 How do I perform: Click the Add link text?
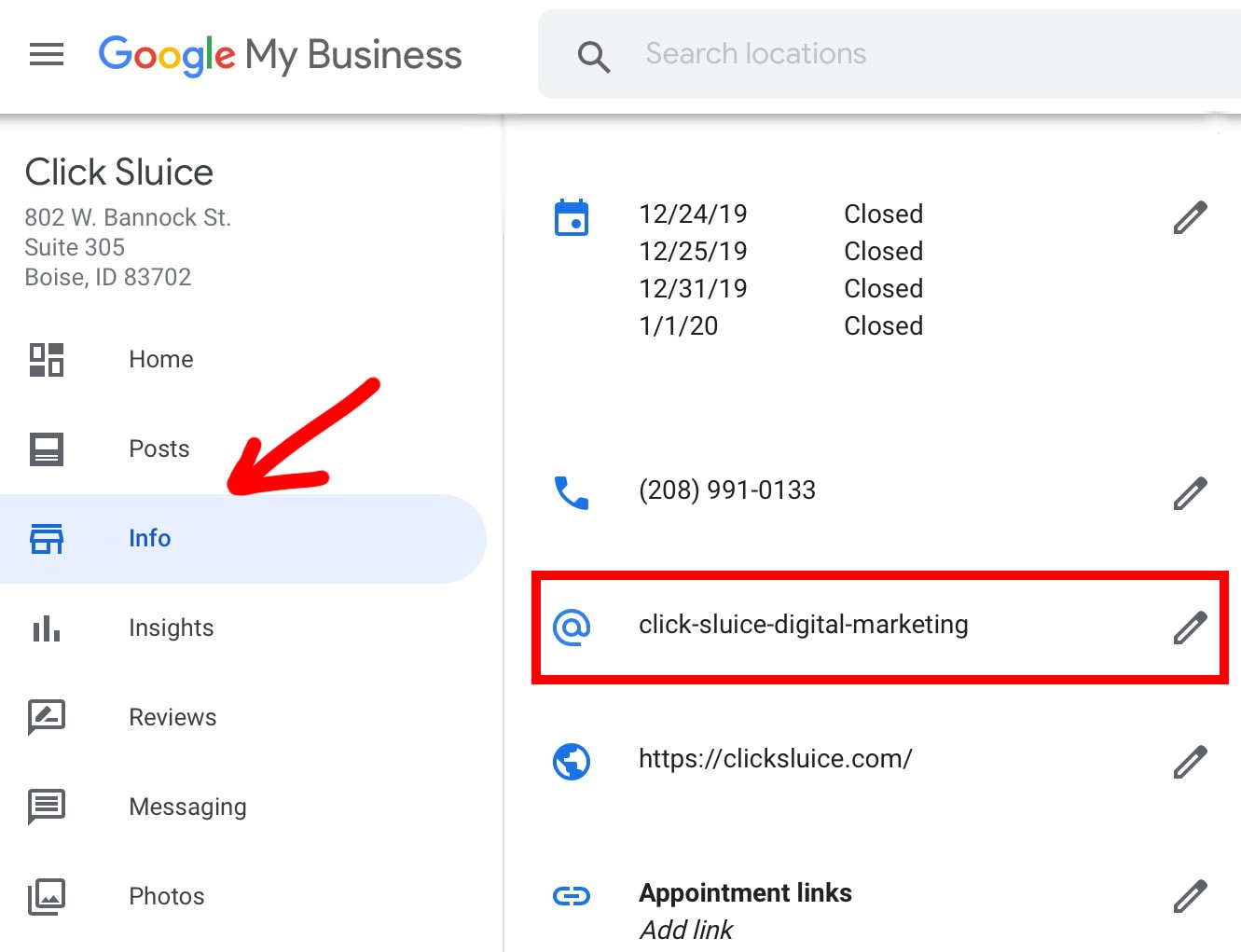(686, 930)
